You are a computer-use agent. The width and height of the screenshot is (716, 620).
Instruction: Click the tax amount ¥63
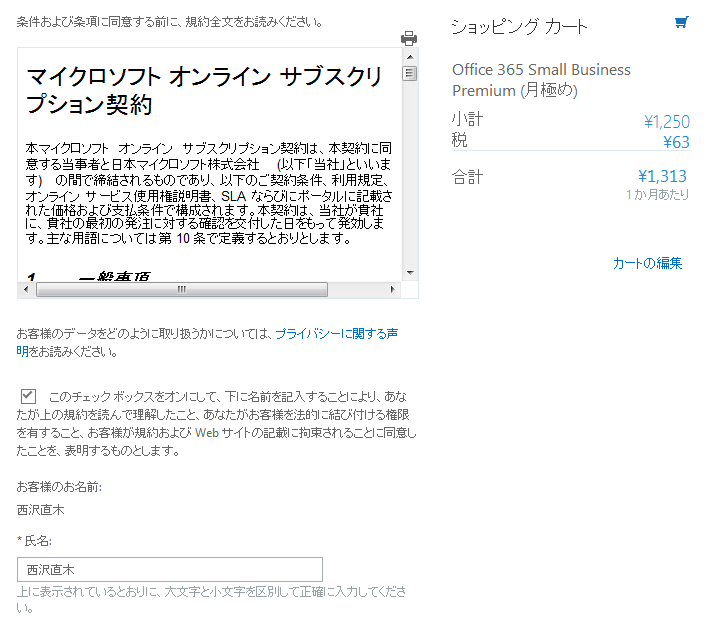(x=676, y=142)
